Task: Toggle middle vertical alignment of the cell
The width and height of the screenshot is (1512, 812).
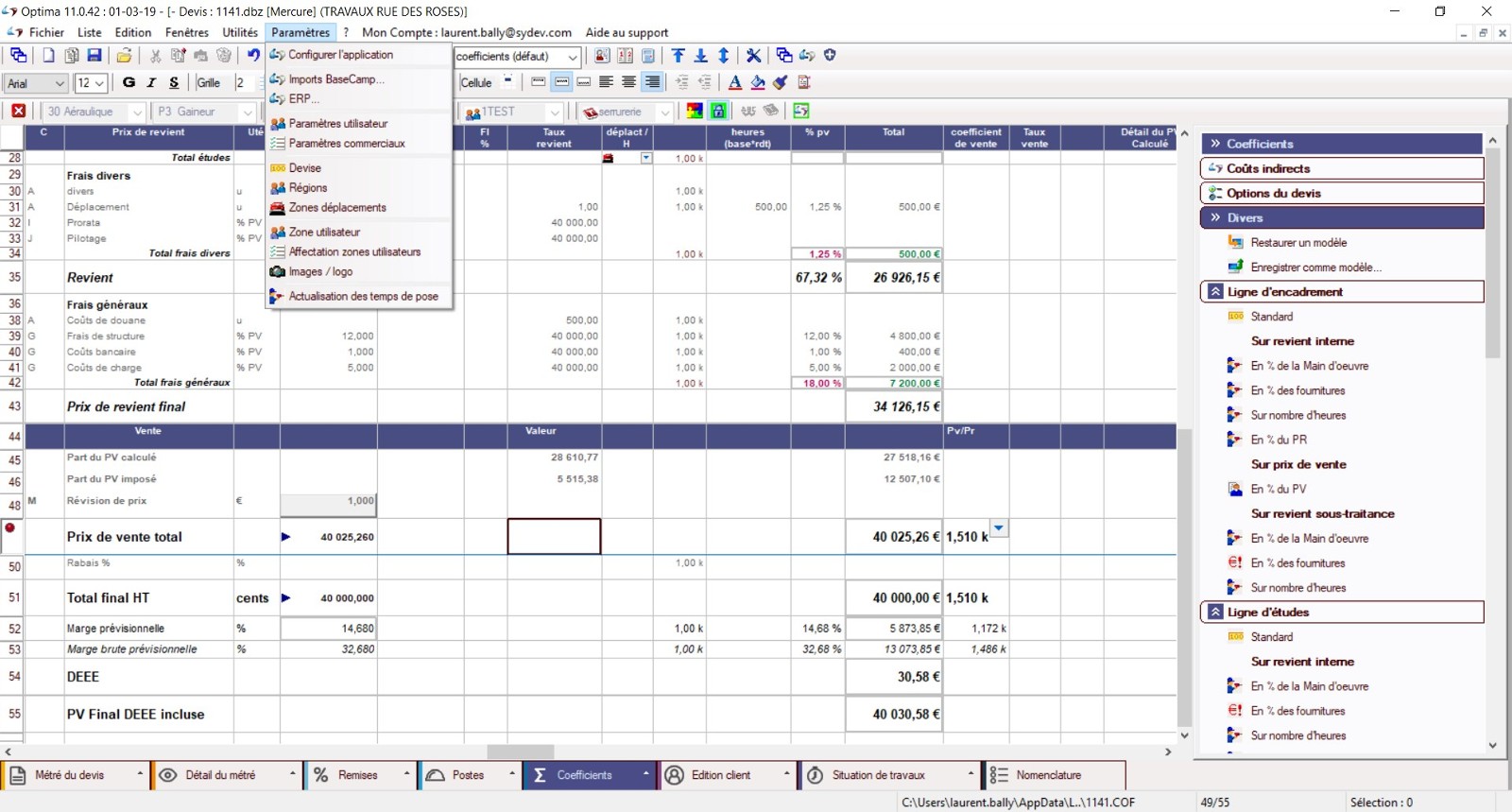Action: pos(560,82)
